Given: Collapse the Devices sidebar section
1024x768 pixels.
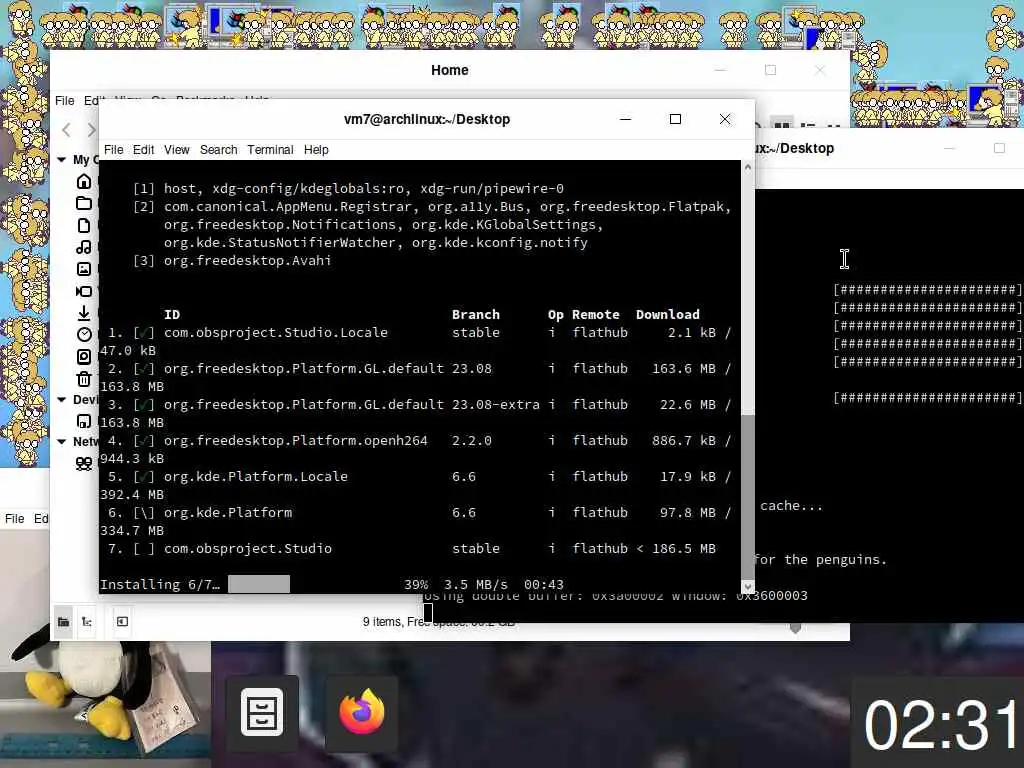Looking at the screenshot, I should (61, 399).
